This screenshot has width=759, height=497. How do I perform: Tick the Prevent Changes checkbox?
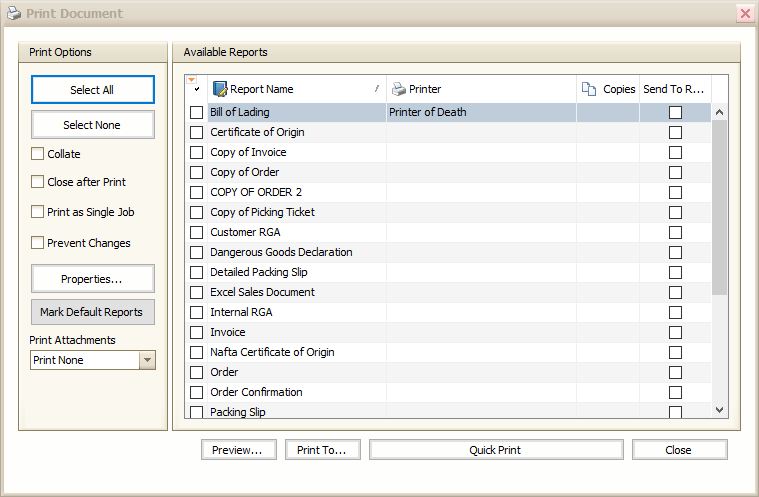pyautogui.click(x=38, y=243)
